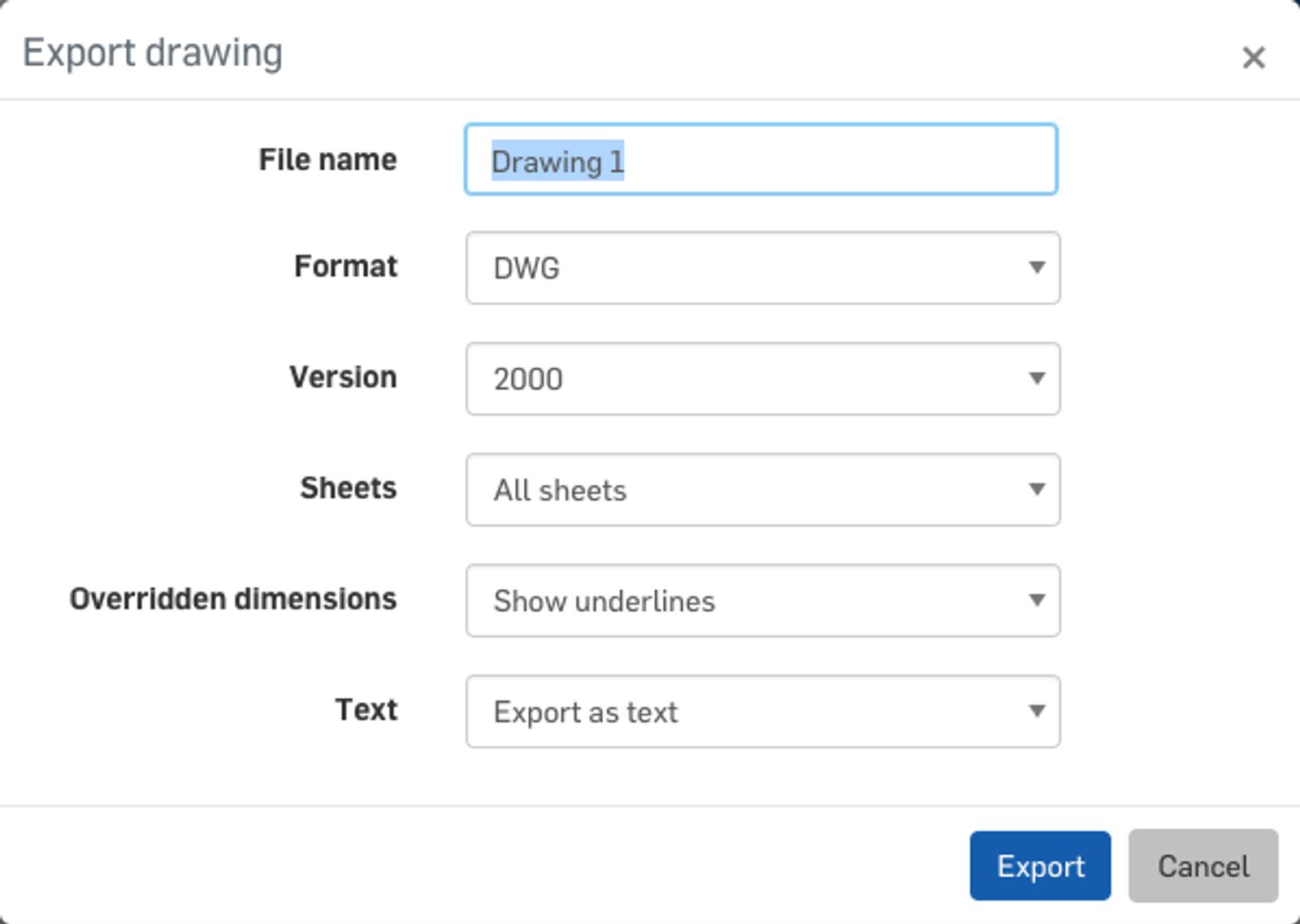Viewport: 1300px width, 924px height.
Task: Click the arrow in Overridden dimensions field
Action: pyautogui.click(x=1036, y=600)
